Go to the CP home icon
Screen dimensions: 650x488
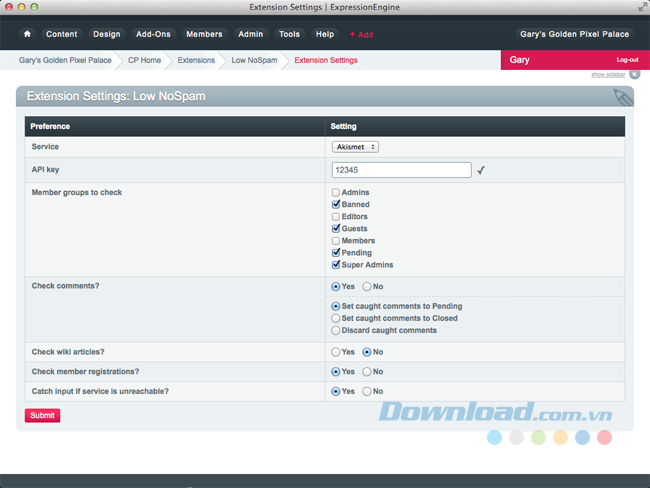27,34
